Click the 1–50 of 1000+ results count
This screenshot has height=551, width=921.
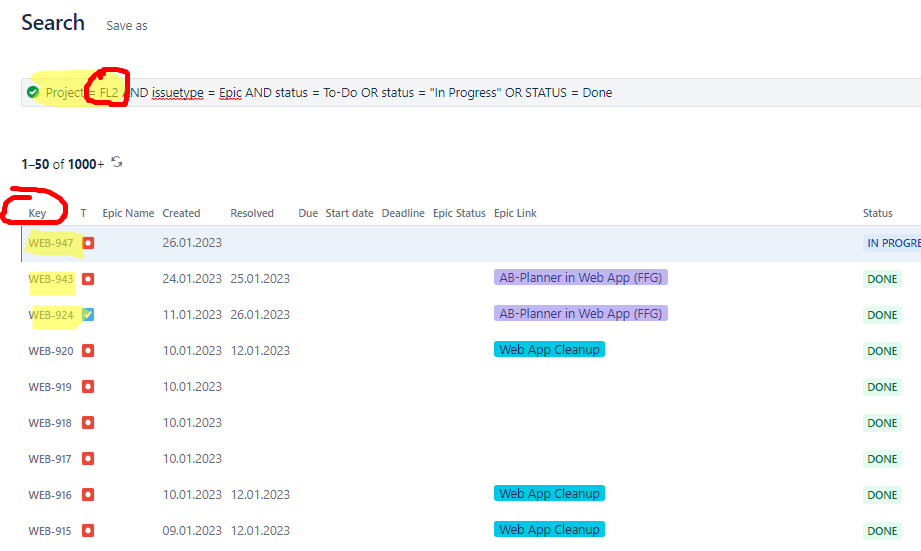(x=63, y=164)
